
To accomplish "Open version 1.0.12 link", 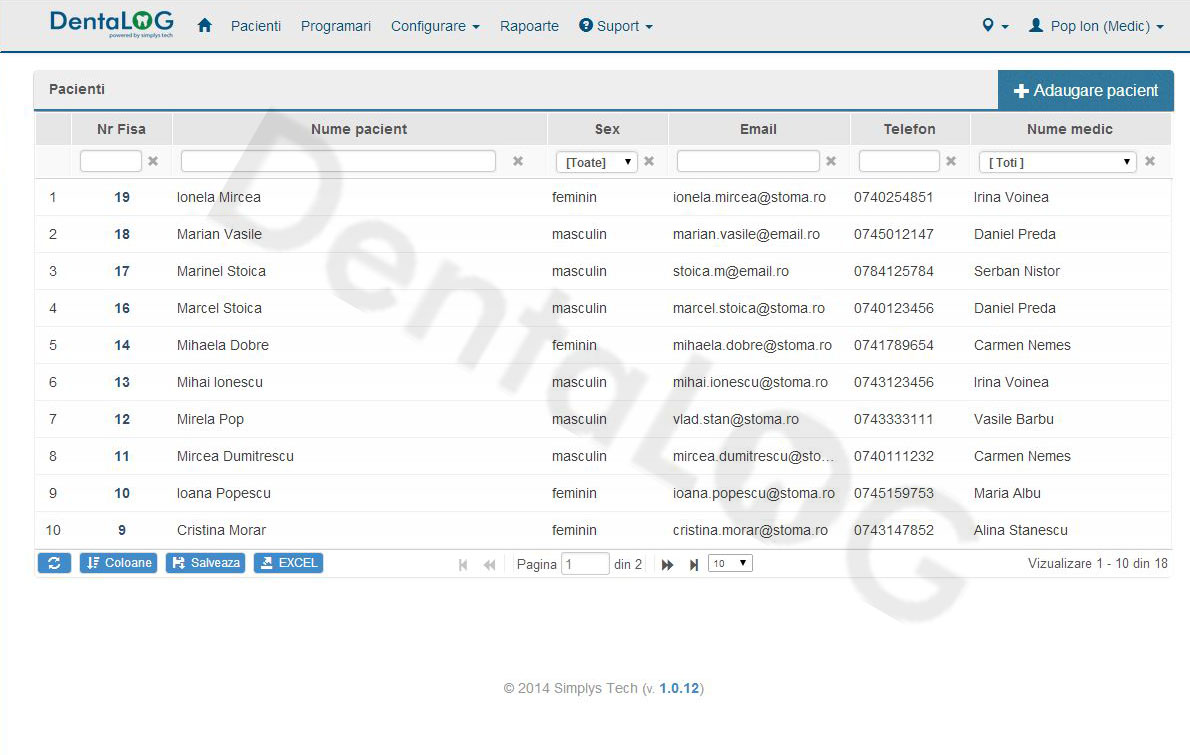I will (x=678, y=688).
